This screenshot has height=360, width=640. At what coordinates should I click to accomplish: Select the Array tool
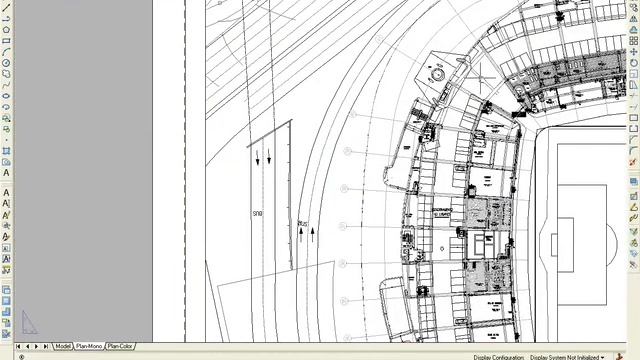click(x=633, y=40)
